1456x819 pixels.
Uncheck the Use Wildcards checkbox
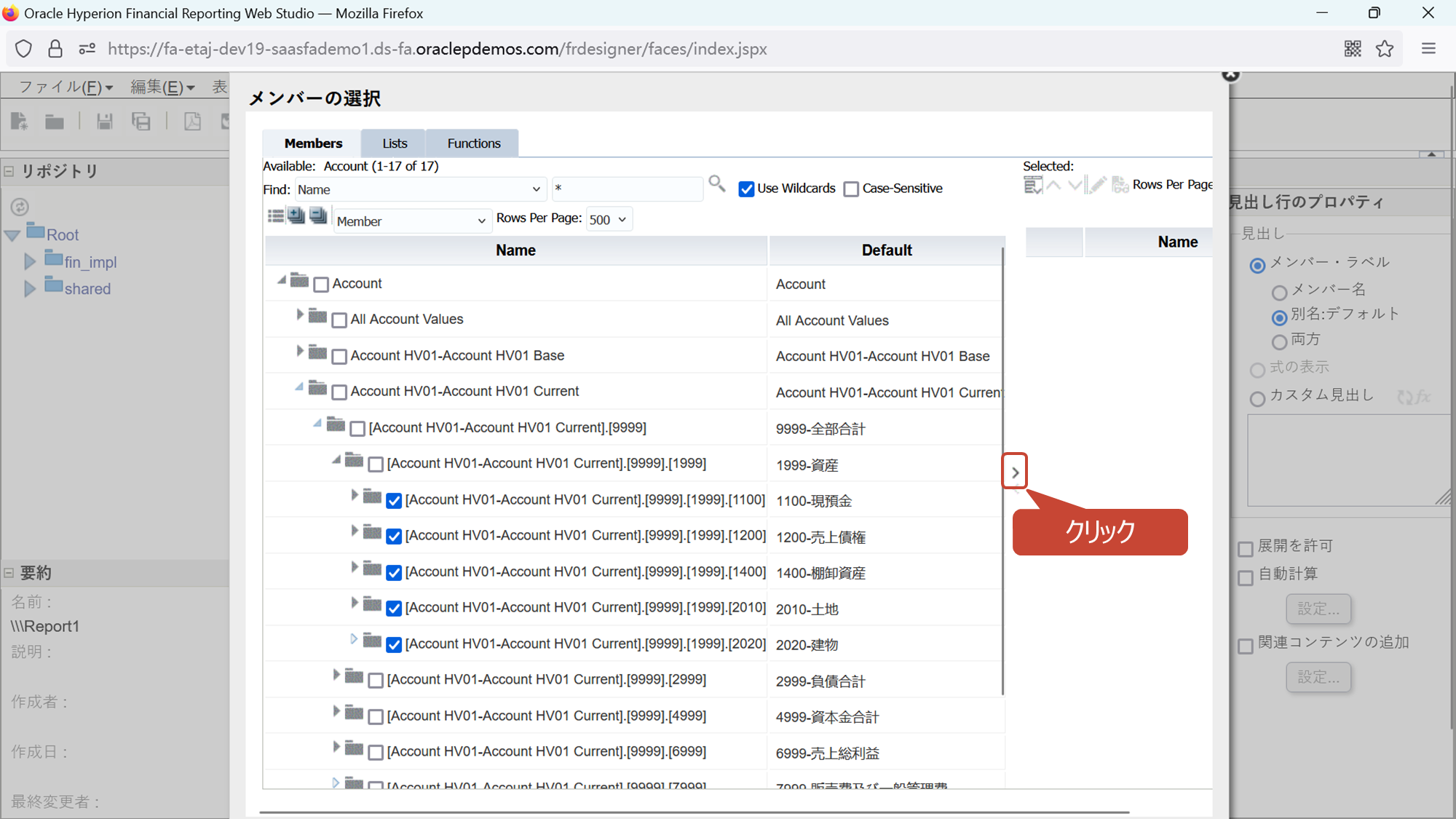(746, 189)
